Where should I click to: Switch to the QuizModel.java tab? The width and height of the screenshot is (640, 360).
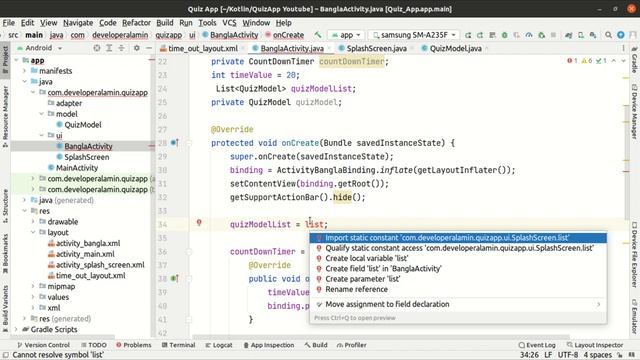coord(455,49)
